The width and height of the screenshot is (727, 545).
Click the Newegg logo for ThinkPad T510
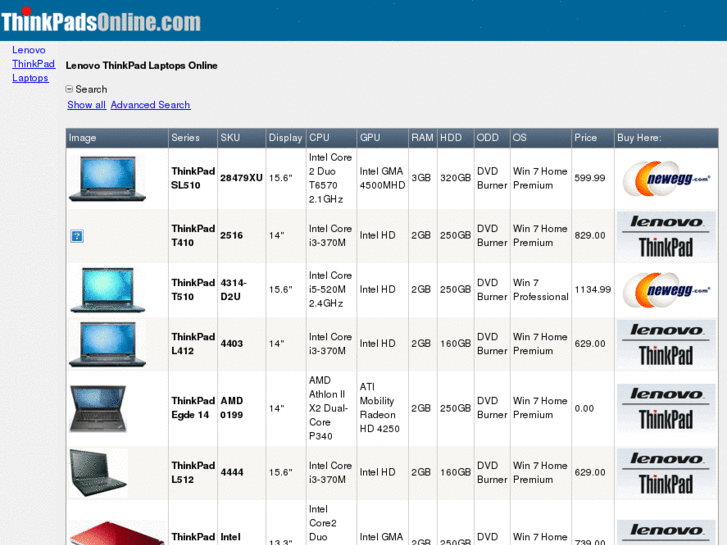tap(666, 289)
